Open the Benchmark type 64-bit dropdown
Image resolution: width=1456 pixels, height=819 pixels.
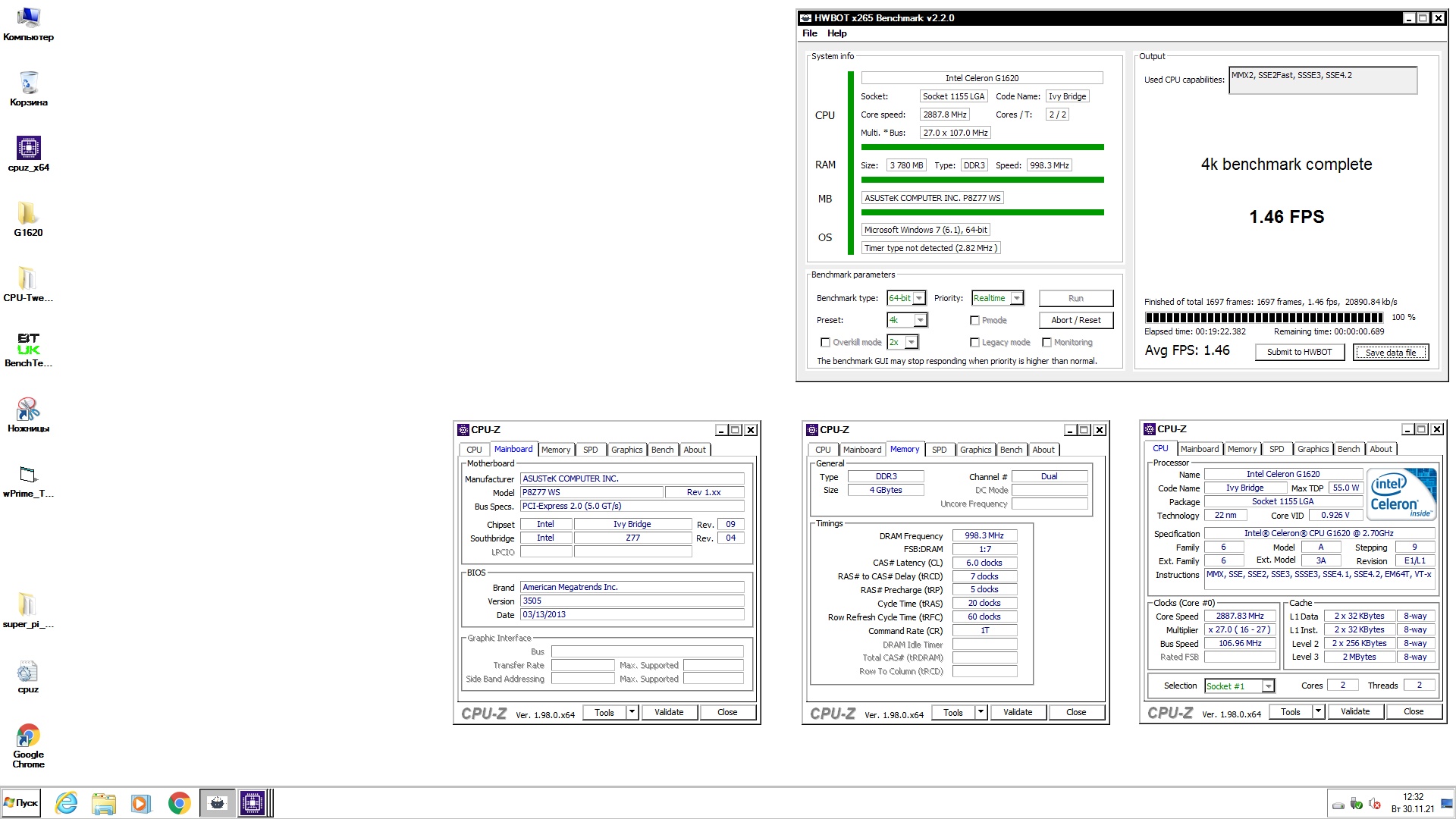pos(918,299)
